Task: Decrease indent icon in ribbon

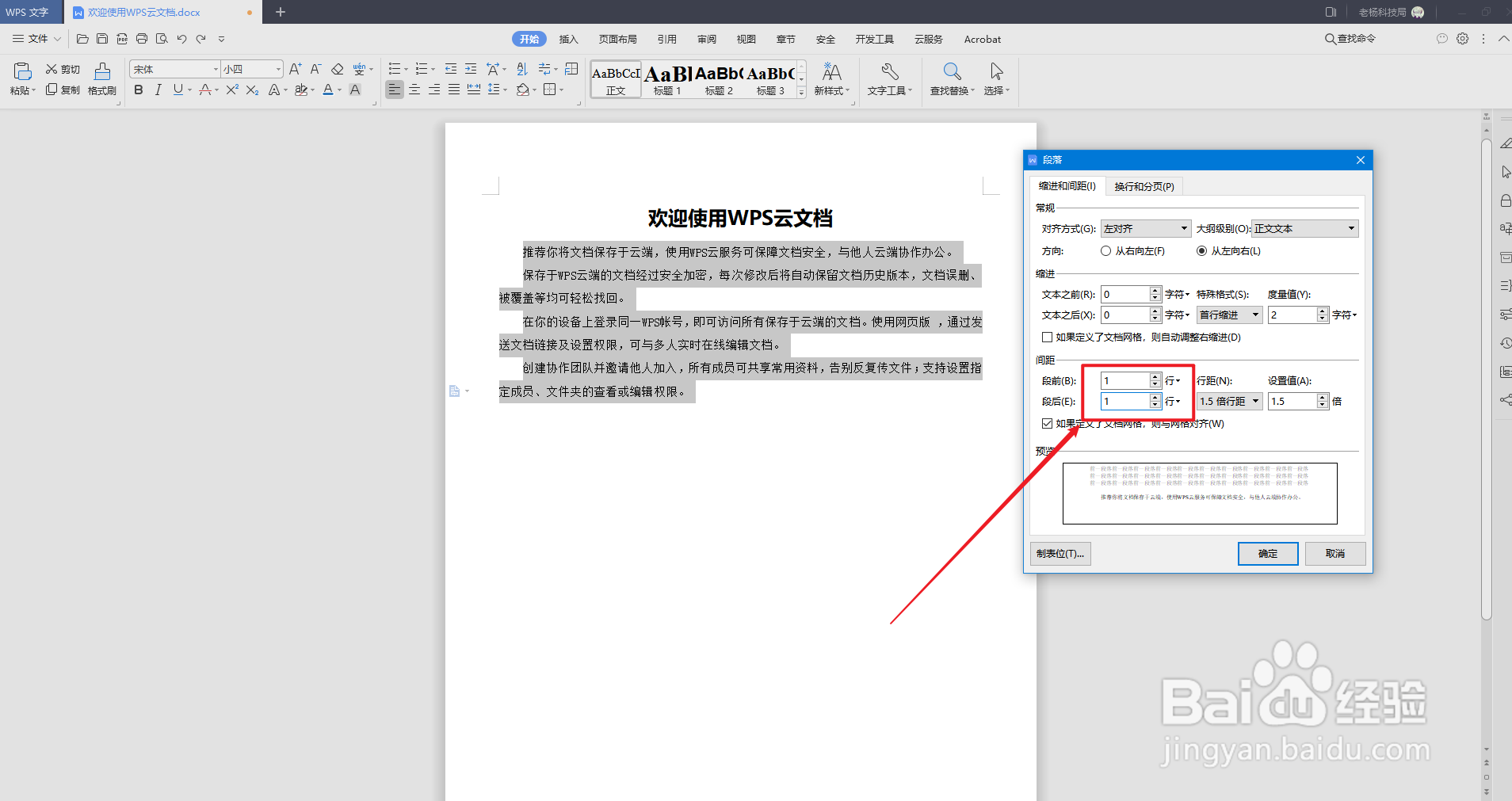Action: [451, 70]
